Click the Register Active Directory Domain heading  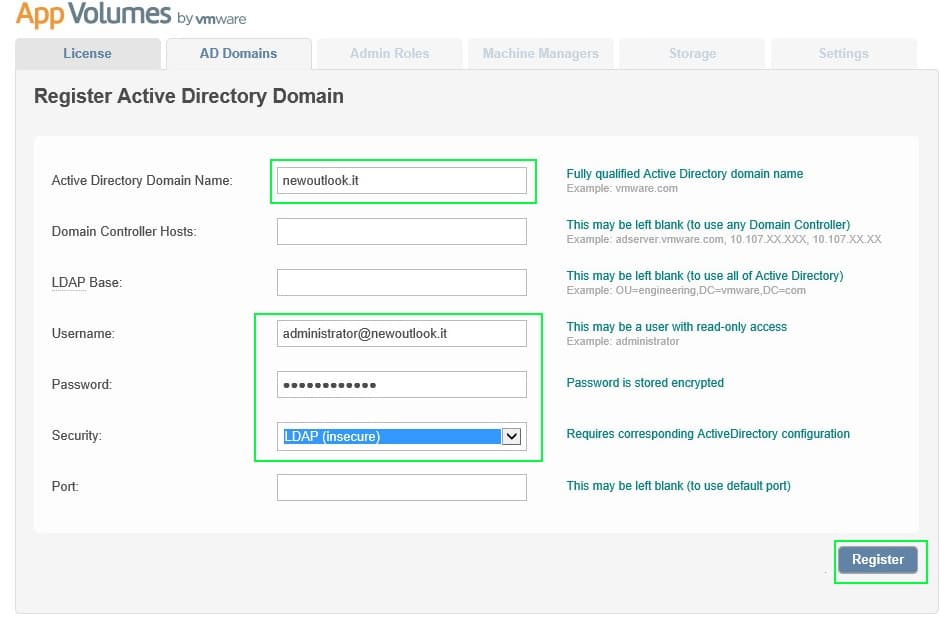click(x=189, y=97)
